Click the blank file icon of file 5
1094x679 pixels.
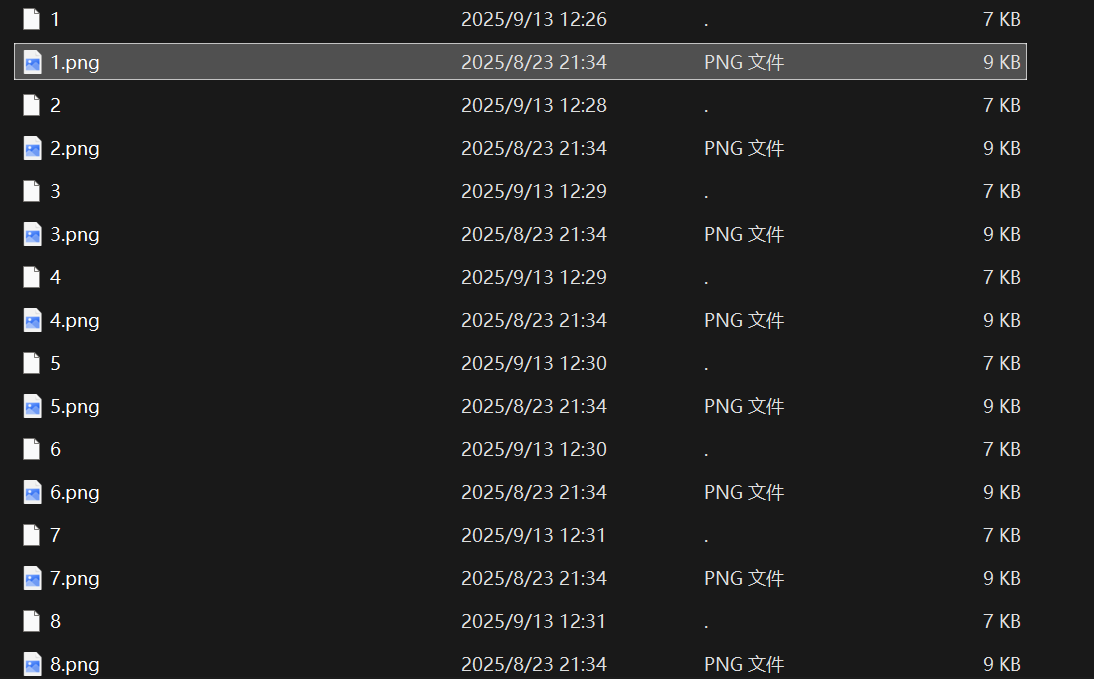point(32,363)
